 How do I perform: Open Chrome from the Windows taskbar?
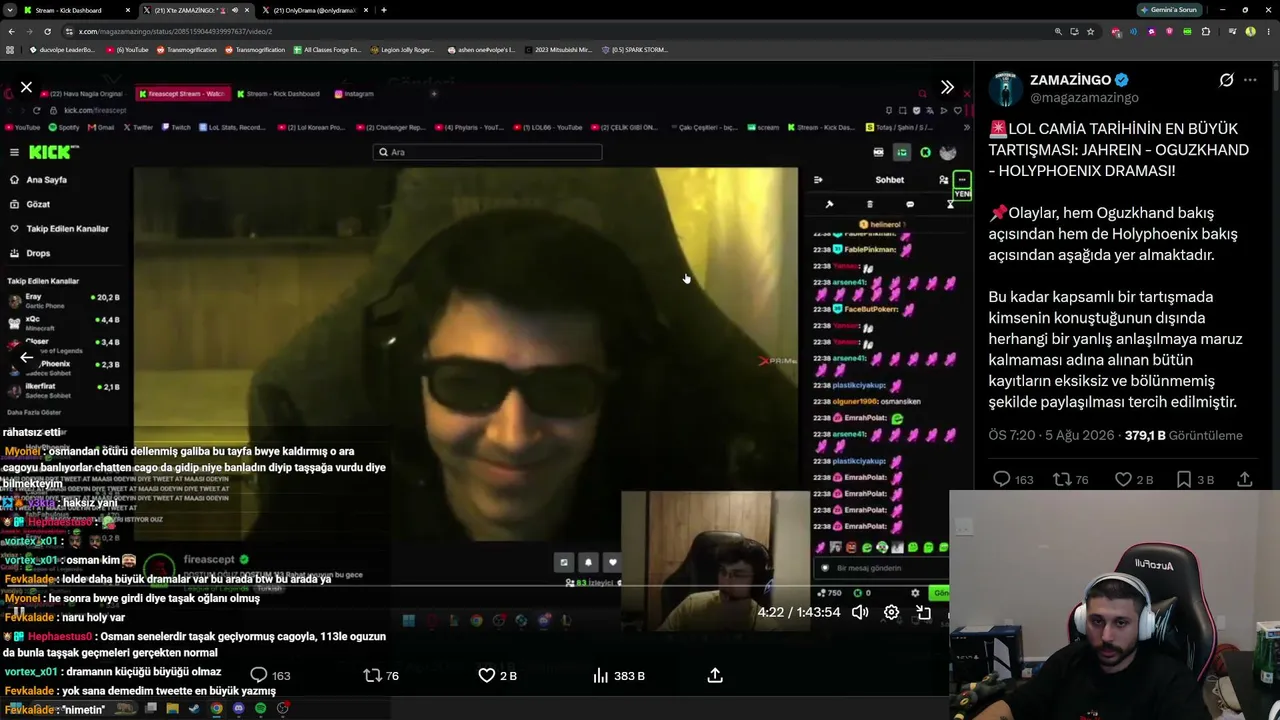pyautogui.click(x=217, y=708)
